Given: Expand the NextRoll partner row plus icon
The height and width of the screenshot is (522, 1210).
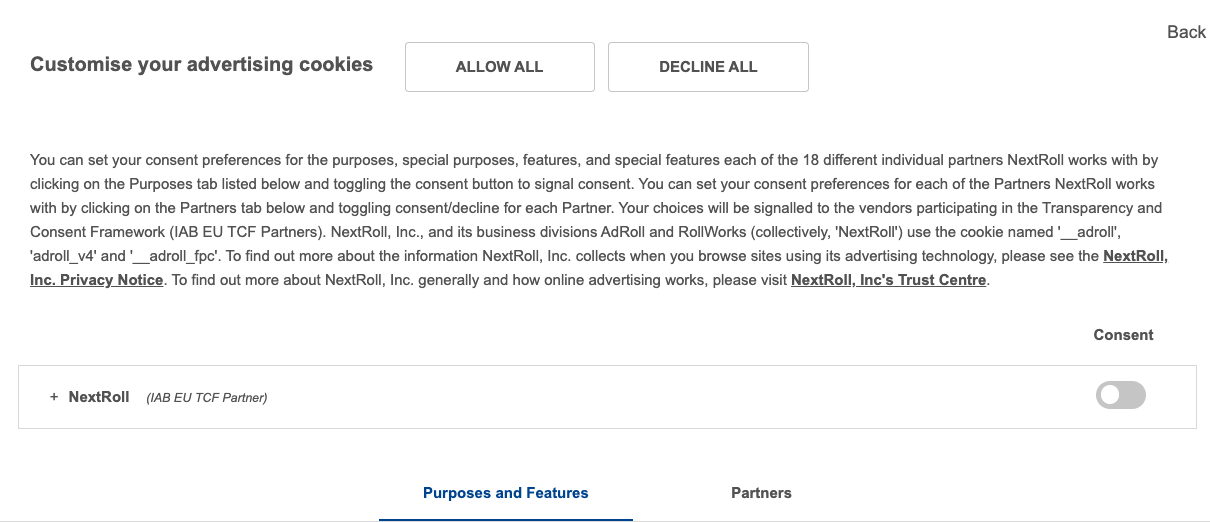Looking at the screenshot, I should tap(54, 397).
